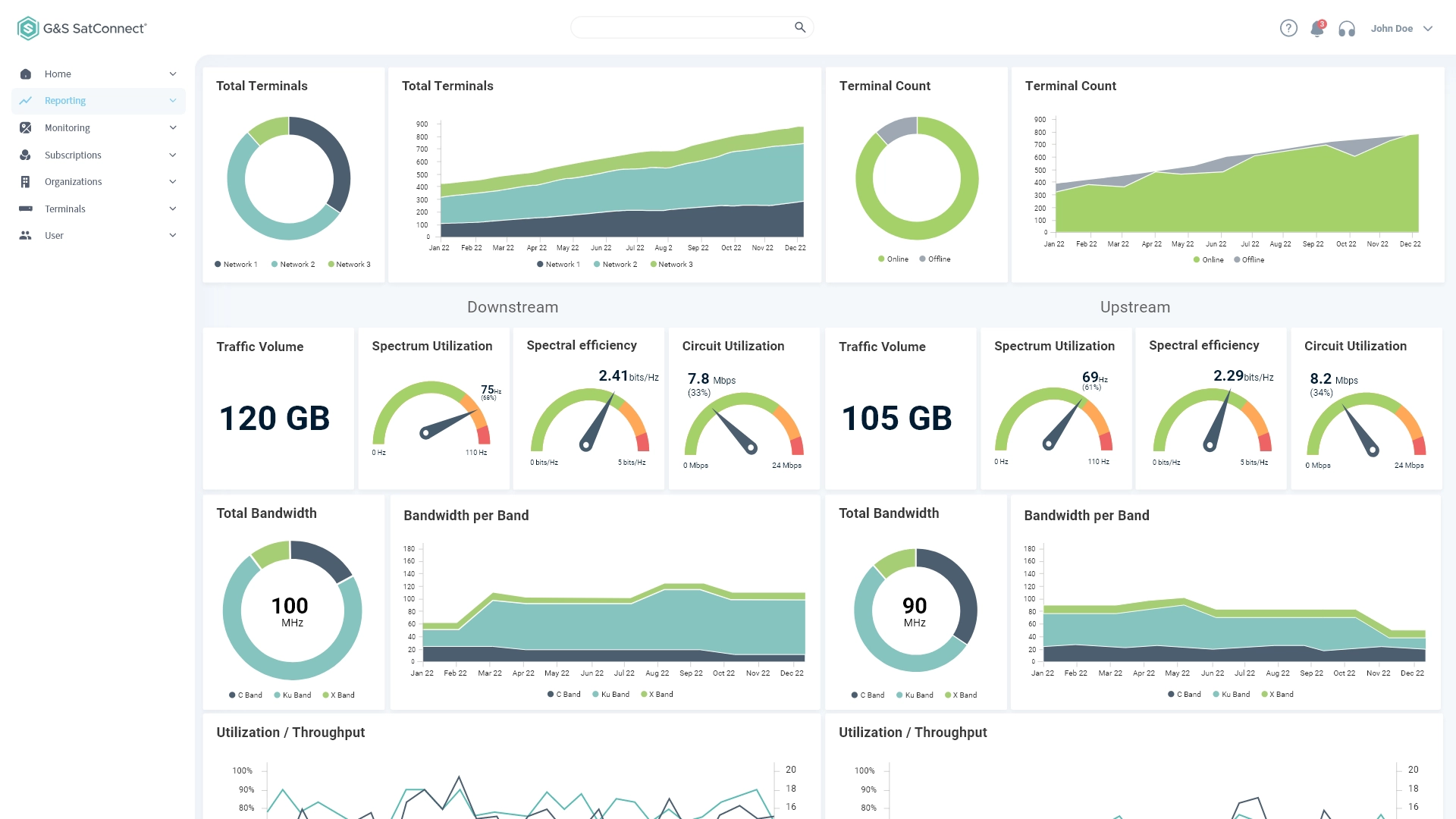Click the 8.2 Mbps circuit value

coord(1333,379)
